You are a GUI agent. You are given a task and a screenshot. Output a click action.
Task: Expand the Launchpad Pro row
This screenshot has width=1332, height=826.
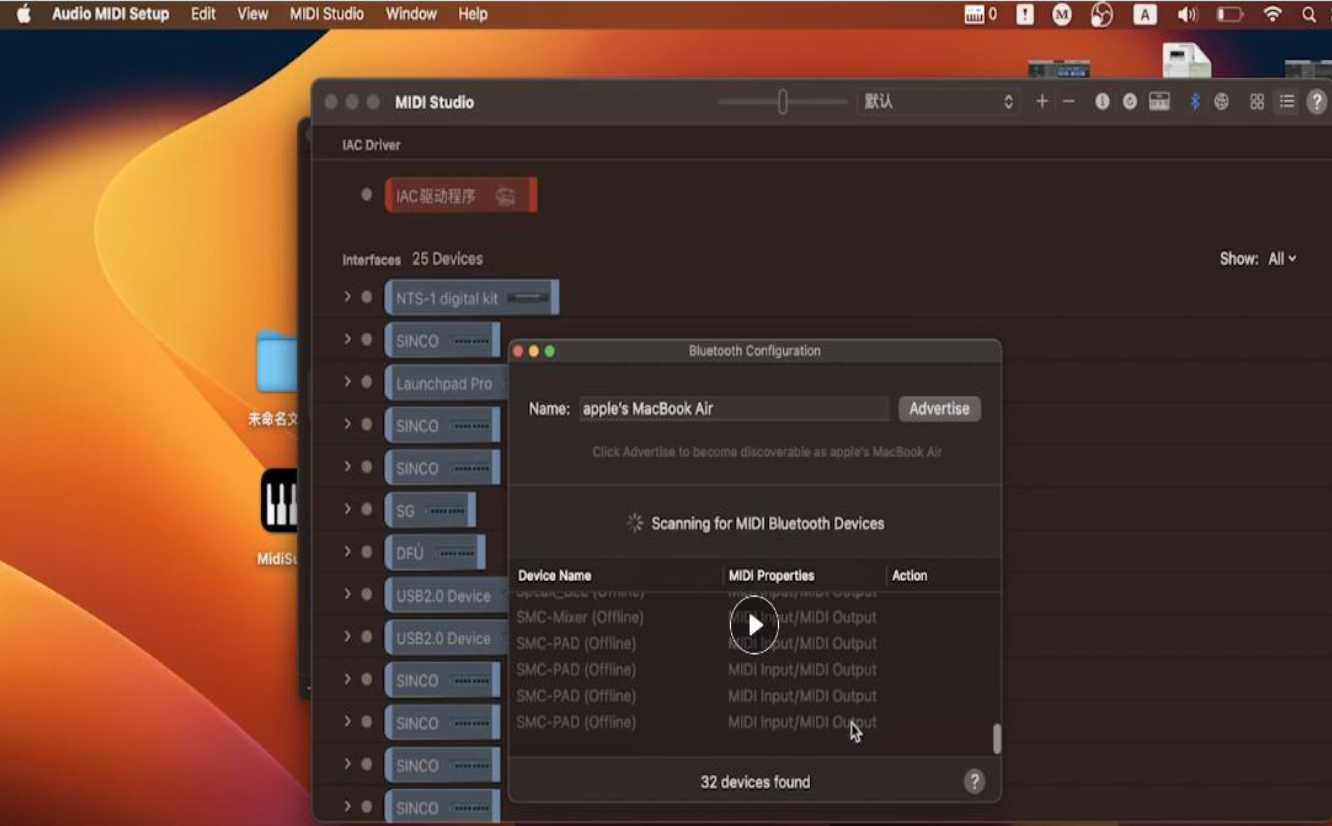click(347, 382)
